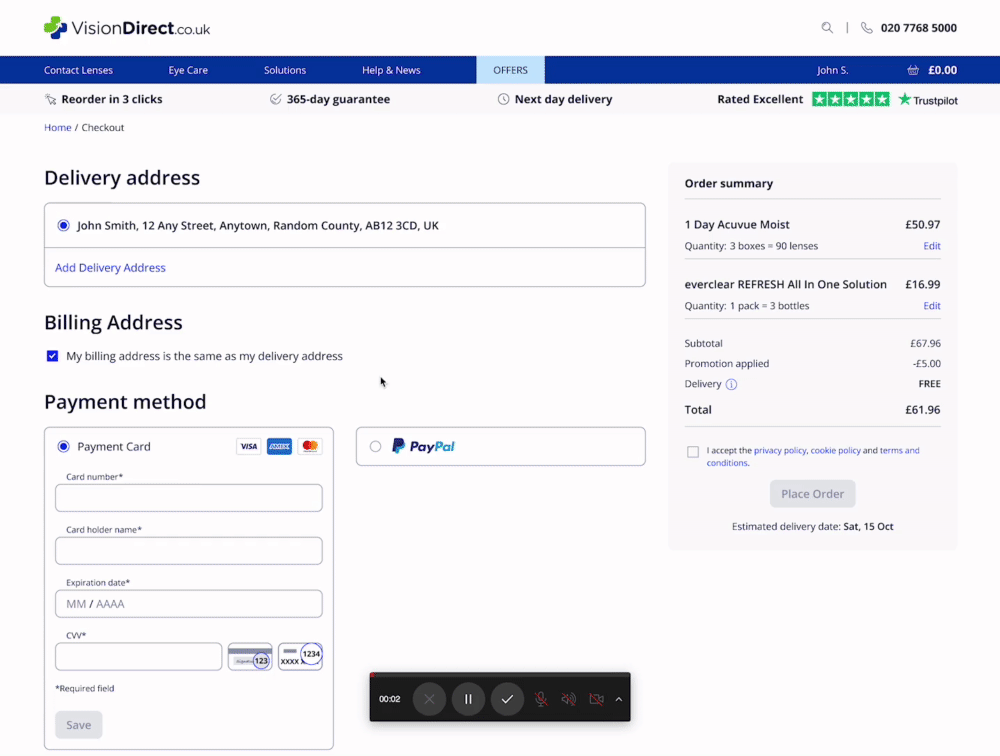
Task: Click the green Trustpilot five-star rating
Action: (x=850, y=100)
